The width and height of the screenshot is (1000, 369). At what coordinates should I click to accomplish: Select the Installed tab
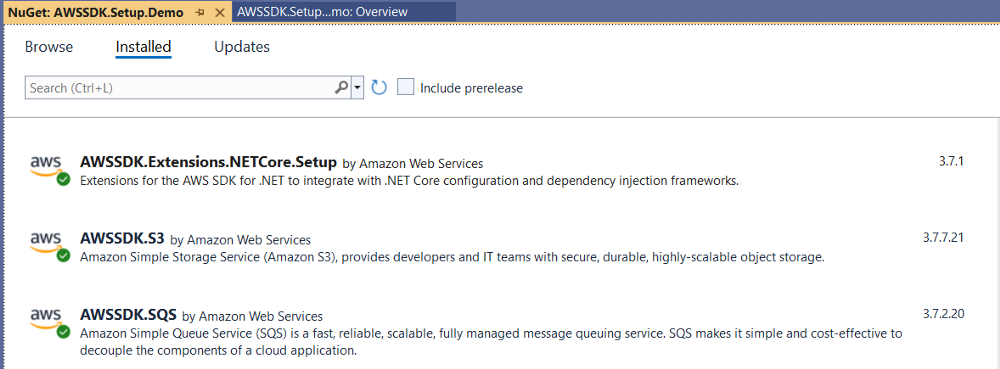pos(143,47)
